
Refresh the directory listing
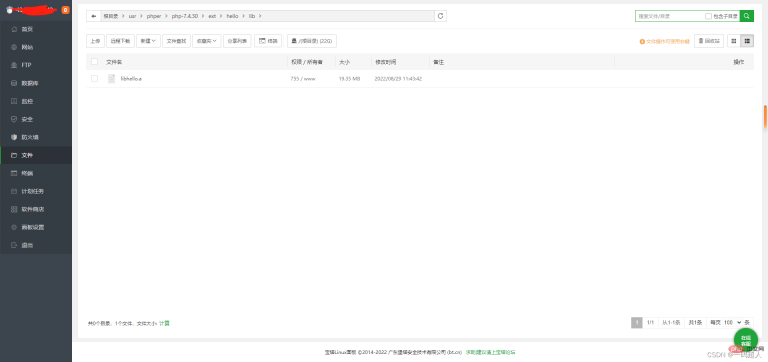440,16
